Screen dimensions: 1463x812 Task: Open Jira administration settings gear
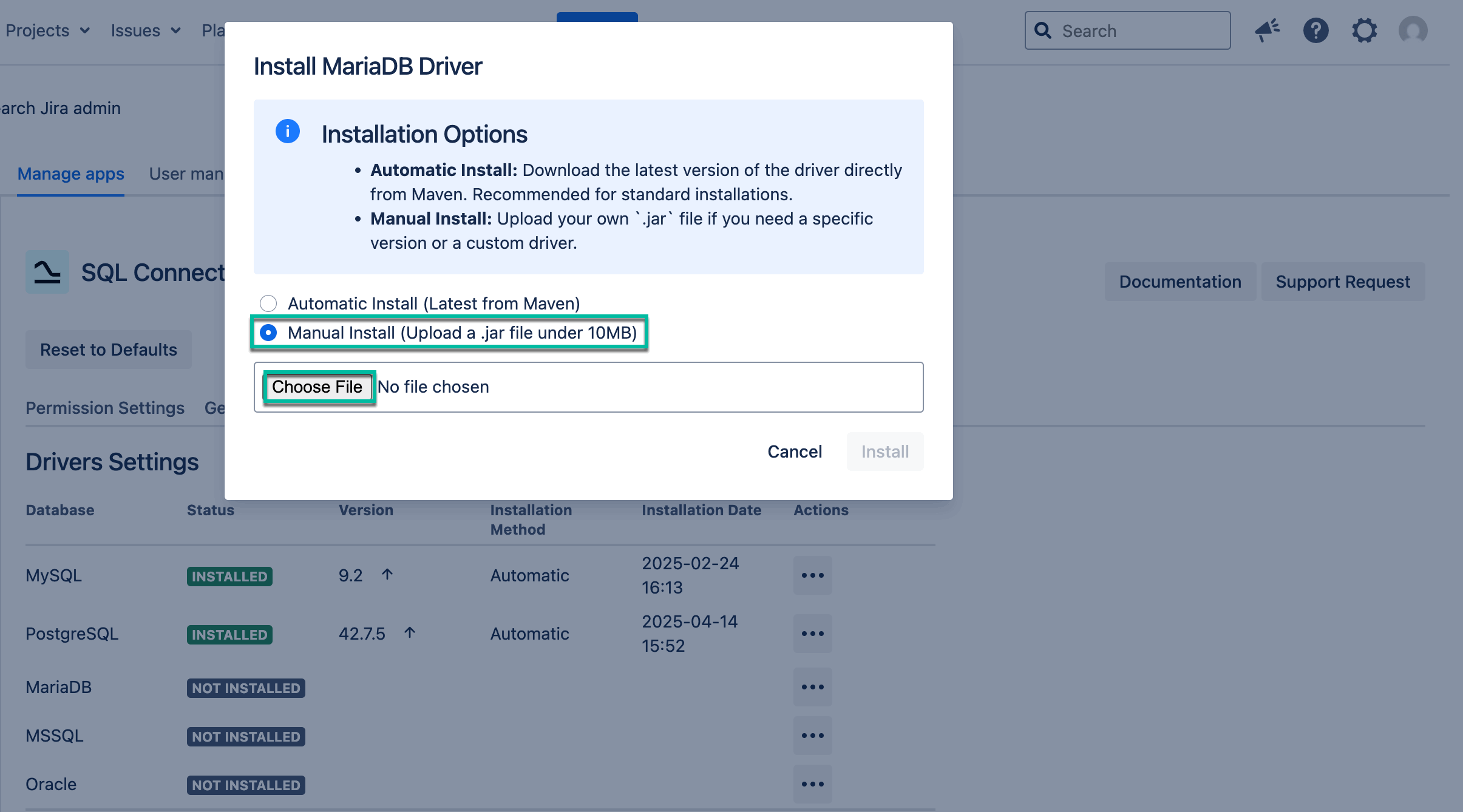coord(1365,30)
